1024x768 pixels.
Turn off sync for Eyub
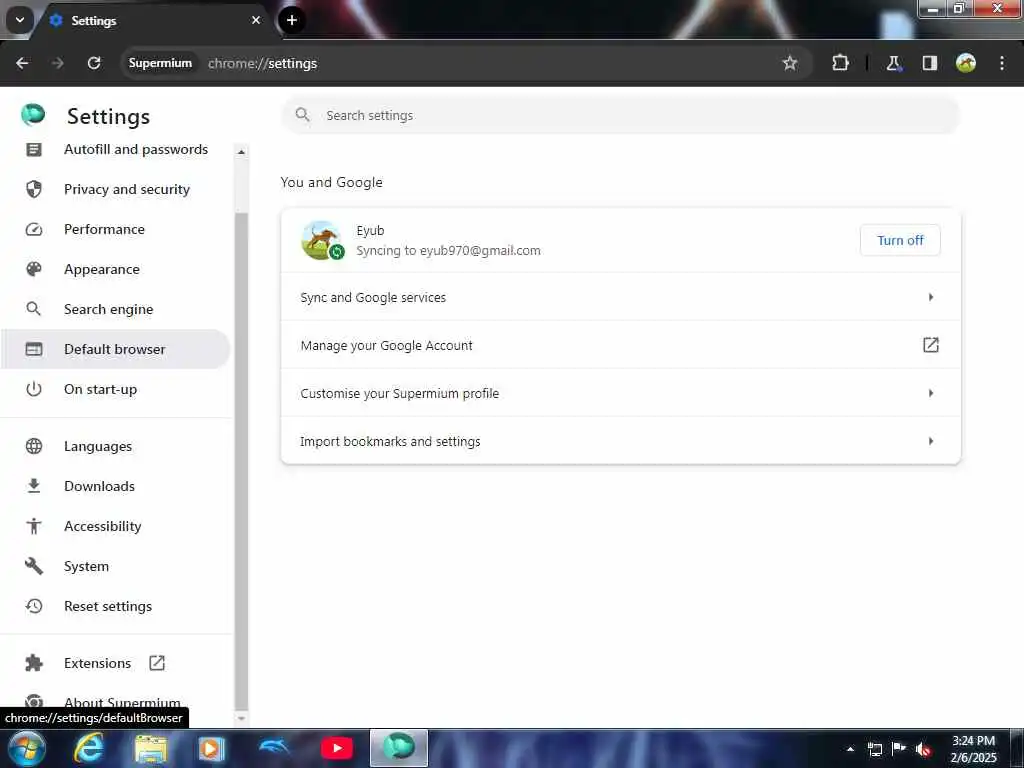pos(900,240)
